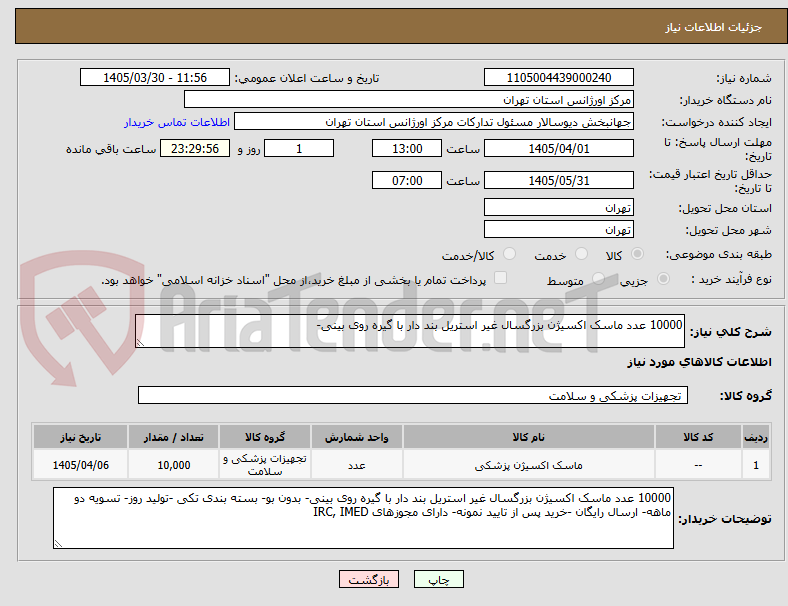Click the شرح کلی نیاز label

coord(731,332)
